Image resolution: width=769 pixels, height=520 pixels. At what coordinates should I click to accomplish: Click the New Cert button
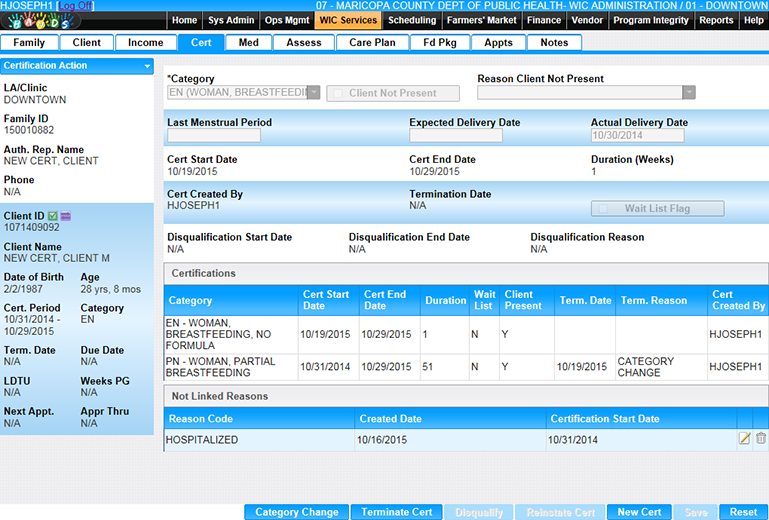coord(639,512)
